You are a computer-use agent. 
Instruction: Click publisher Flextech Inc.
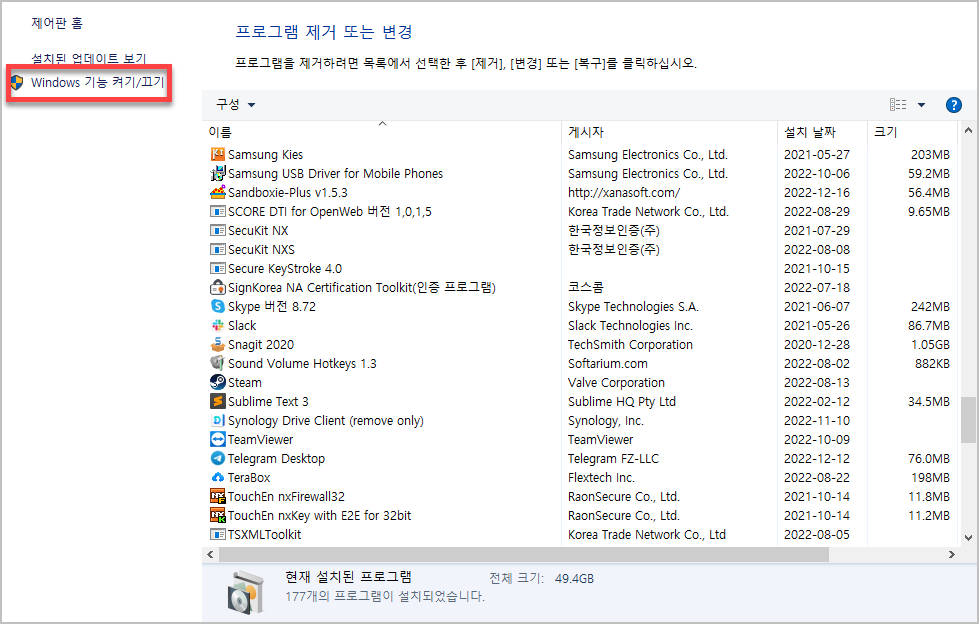click(x=601, y=477)
